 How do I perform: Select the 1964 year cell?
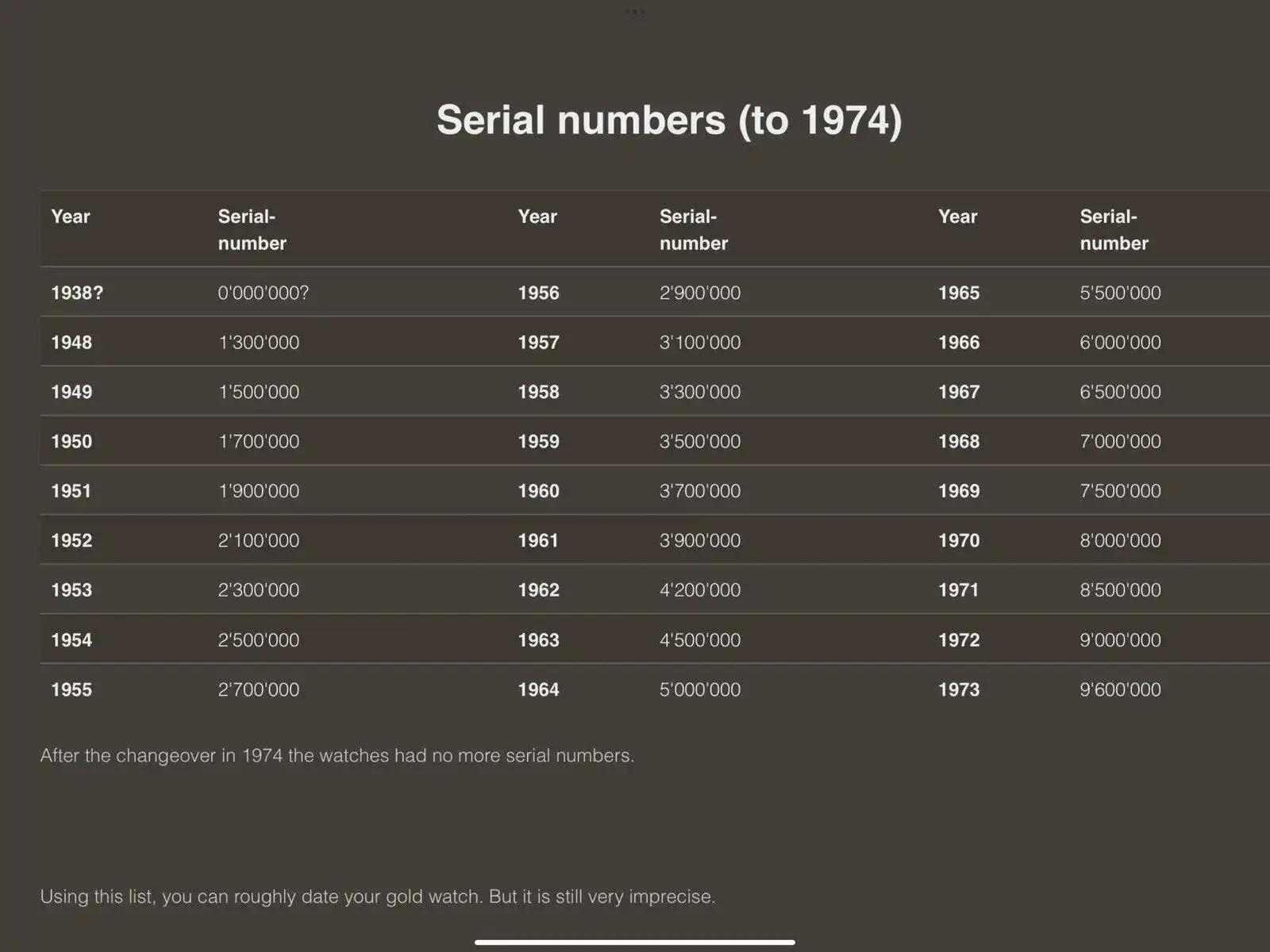tap(539, 689)
